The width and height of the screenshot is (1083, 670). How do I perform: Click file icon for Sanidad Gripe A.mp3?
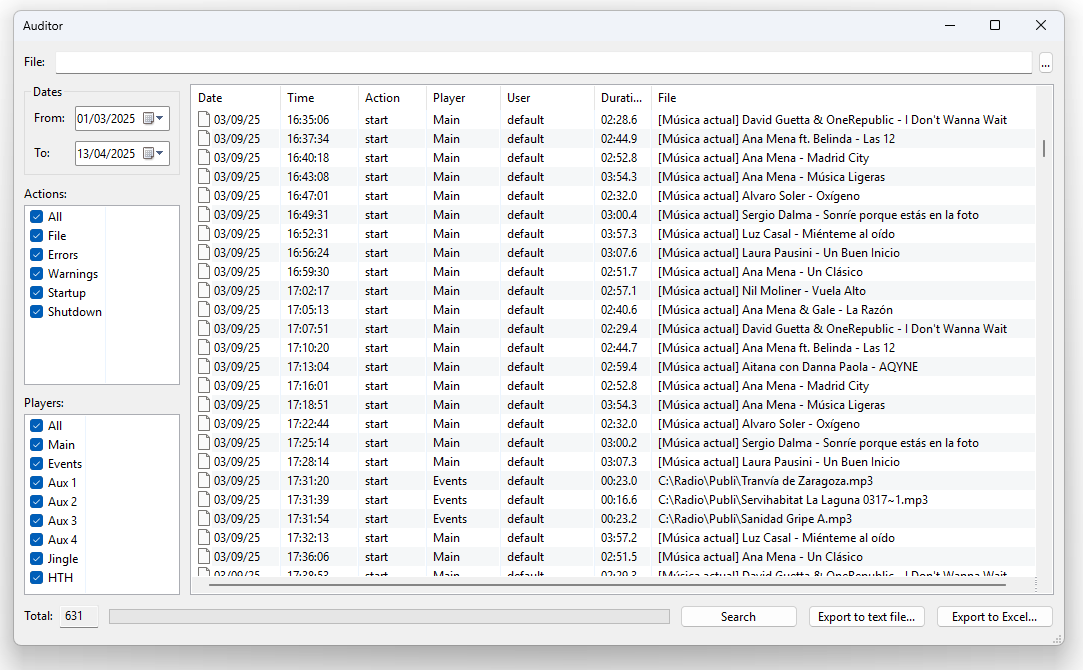(204, 519)
